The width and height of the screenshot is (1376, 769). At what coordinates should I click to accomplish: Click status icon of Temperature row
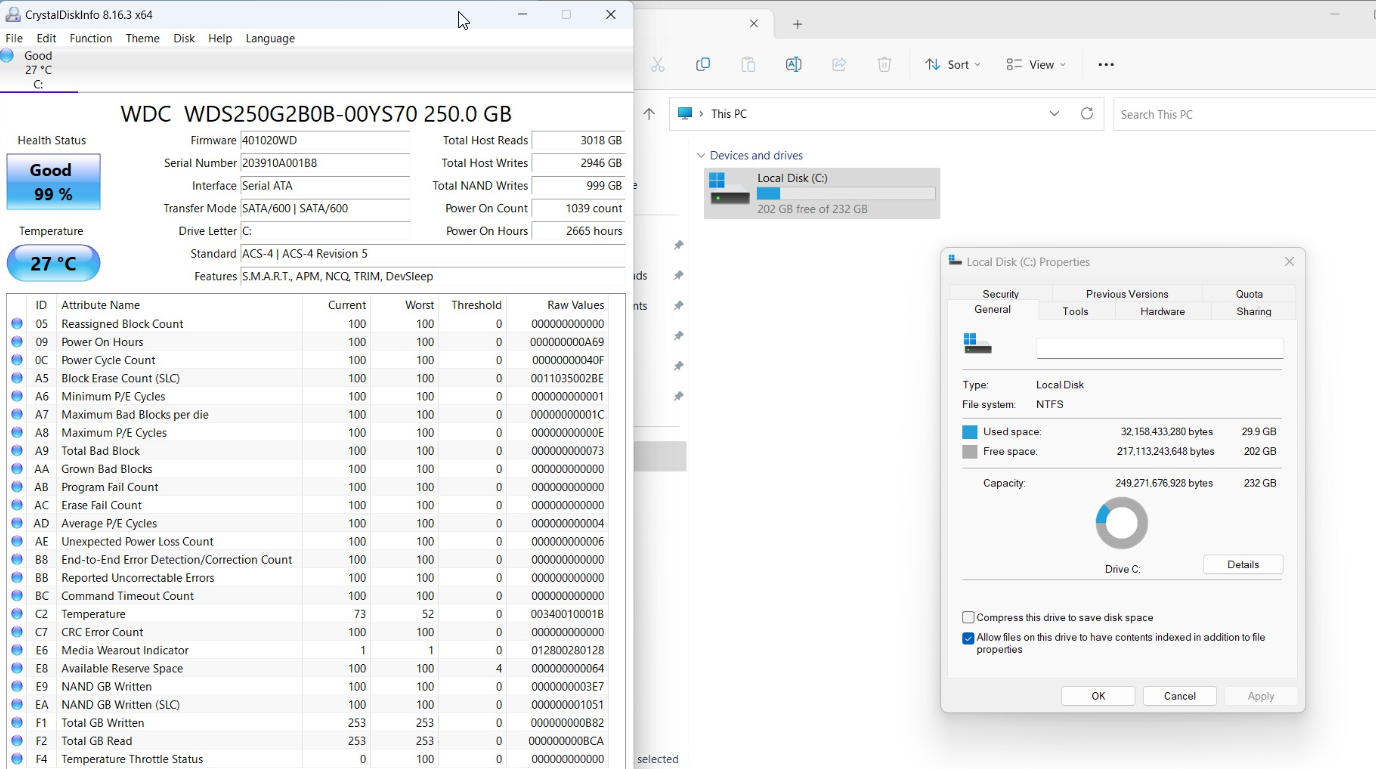(17, 614)
